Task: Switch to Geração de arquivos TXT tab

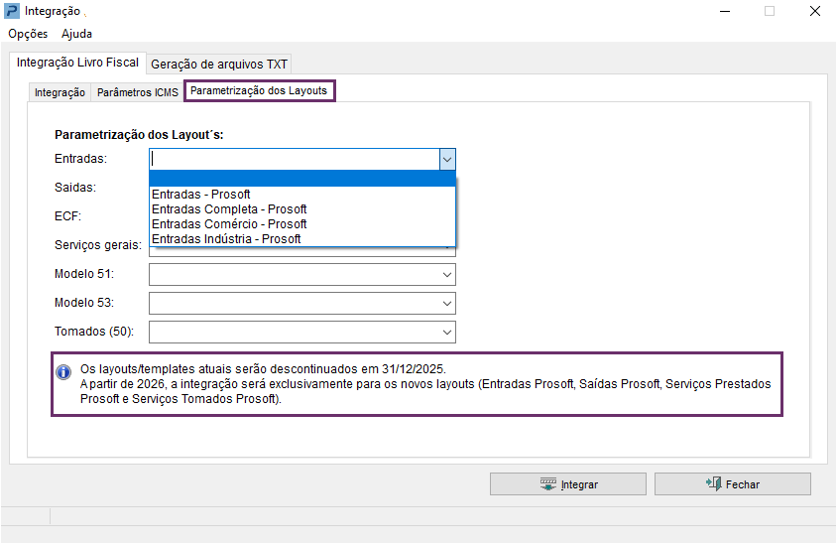Action: pyautogui.click(x=219, y=64)
